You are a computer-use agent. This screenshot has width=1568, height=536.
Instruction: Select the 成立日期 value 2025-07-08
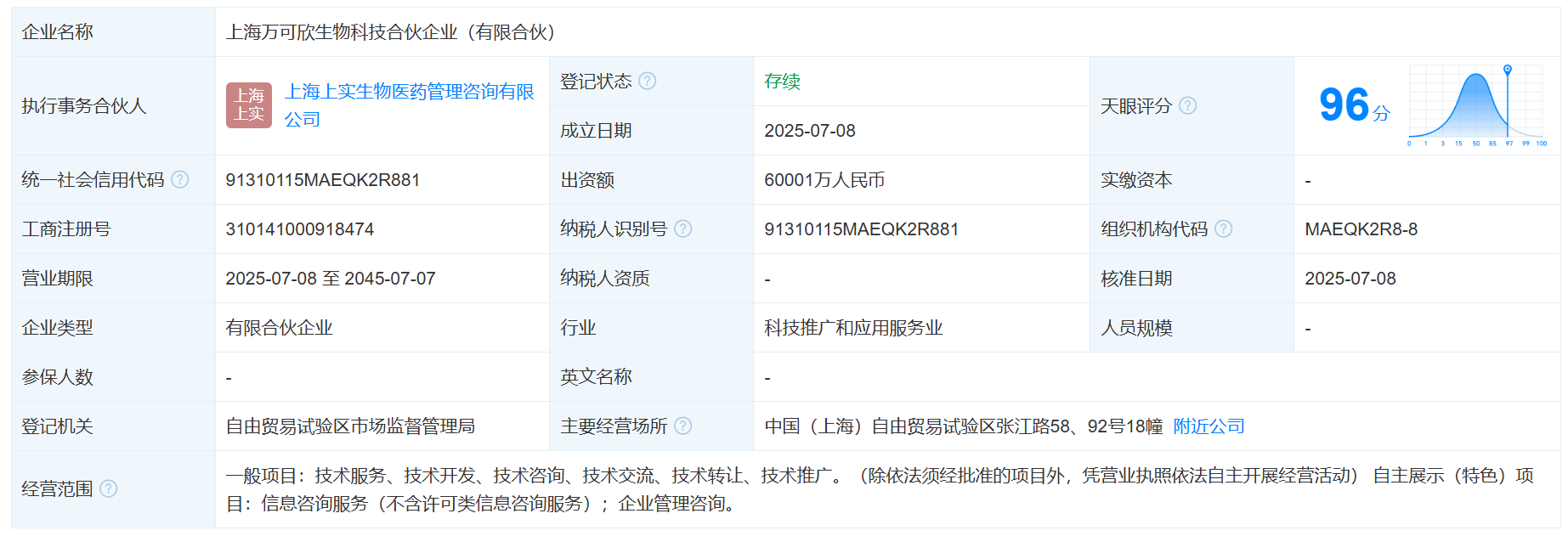coord(810,131)
